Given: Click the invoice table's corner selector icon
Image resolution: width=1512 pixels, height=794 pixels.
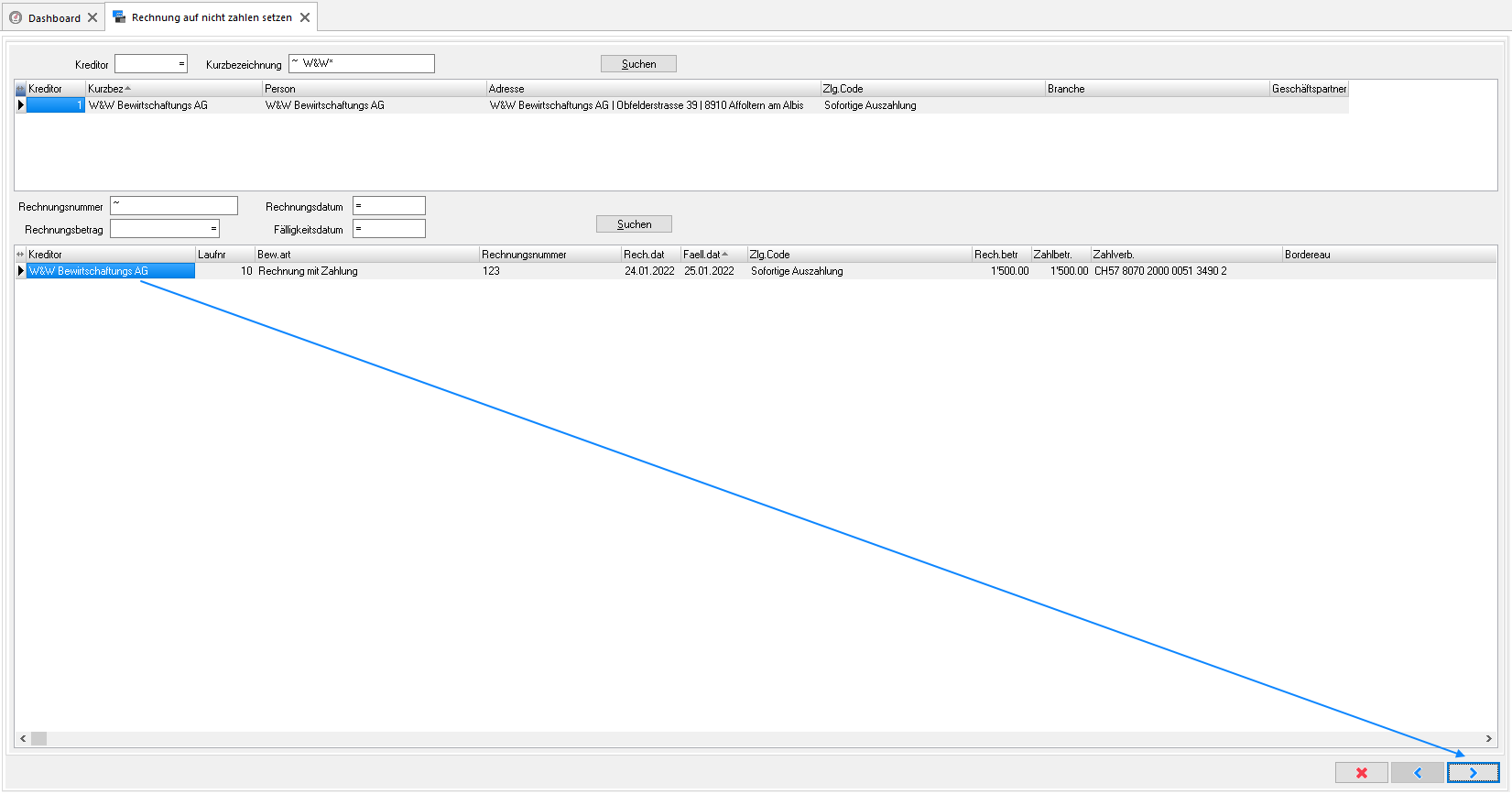Looking at the screenshot, I should [x=20, y=255].
